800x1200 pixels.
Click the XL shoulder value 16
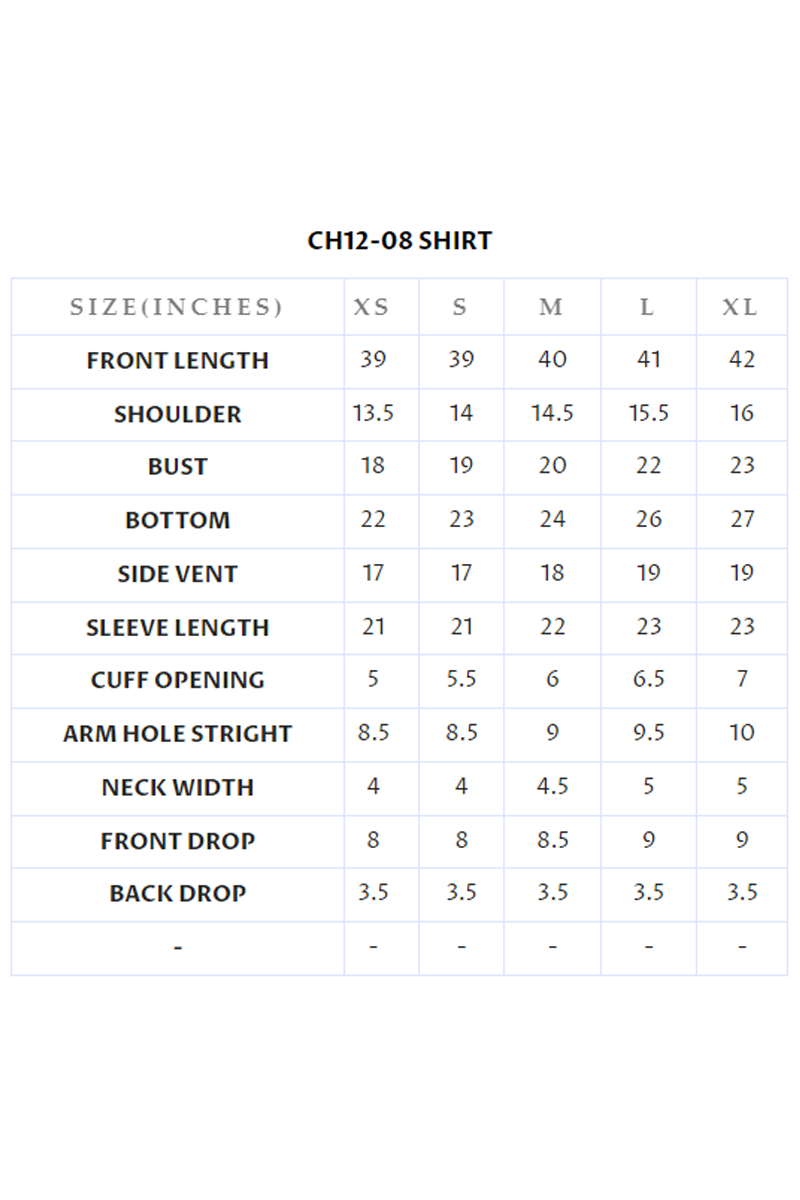[741, 413]
